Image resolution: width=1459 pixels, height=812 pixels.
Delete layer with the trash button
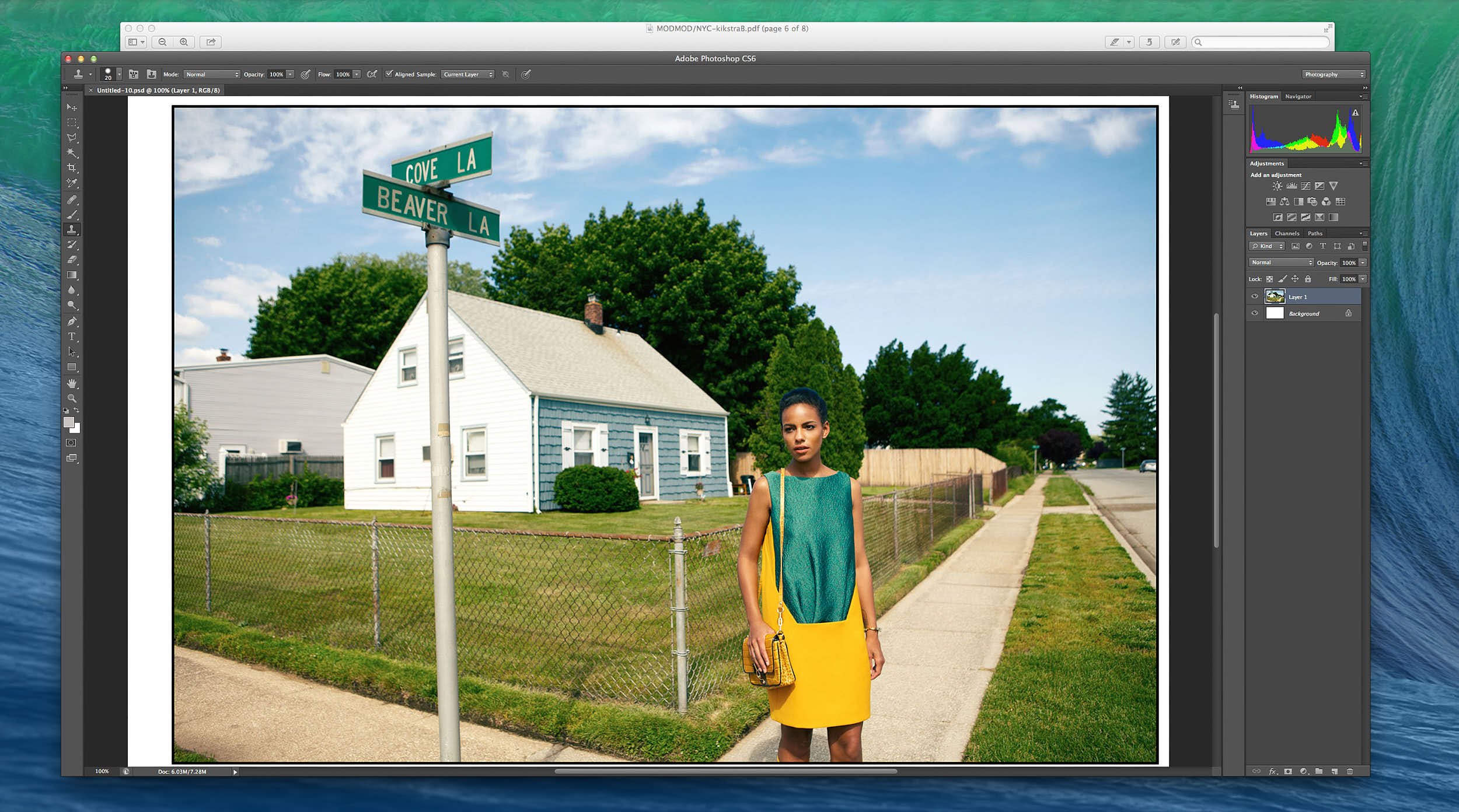[x=1350, y=771]
